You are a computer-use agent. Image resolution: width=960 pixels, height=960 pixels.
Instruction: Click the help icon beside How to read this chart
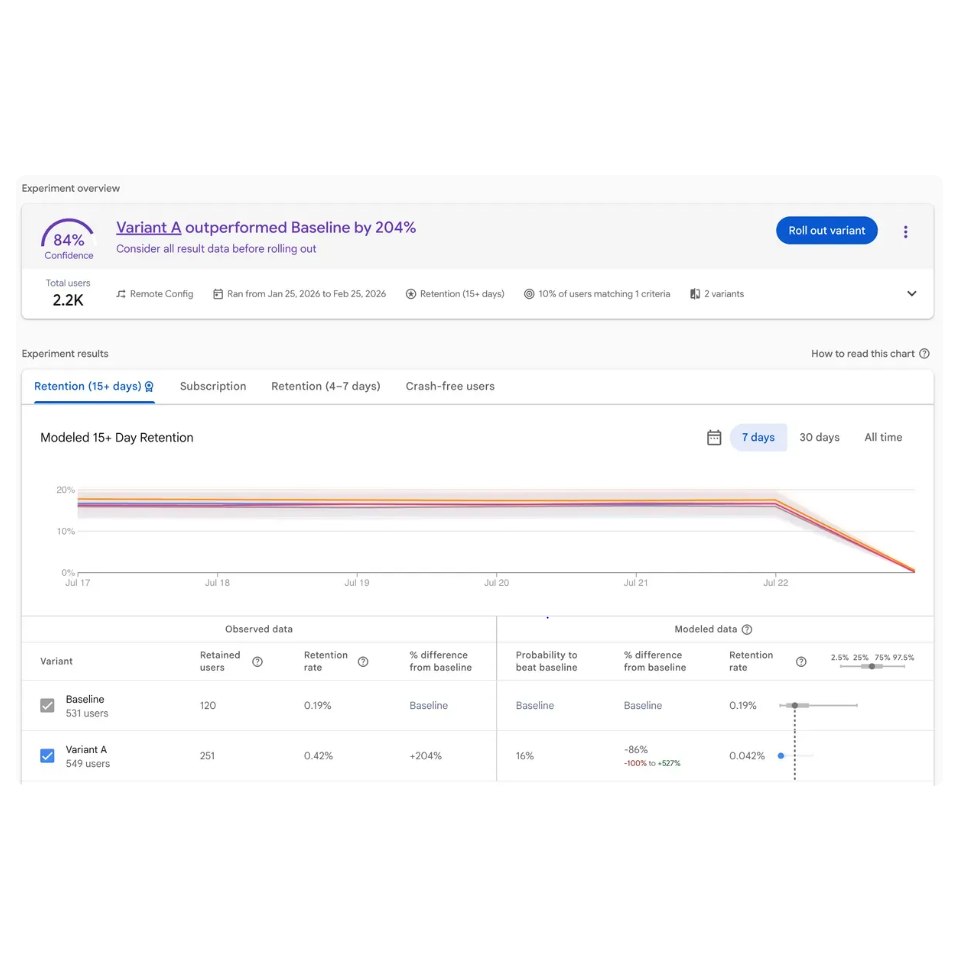924,353
